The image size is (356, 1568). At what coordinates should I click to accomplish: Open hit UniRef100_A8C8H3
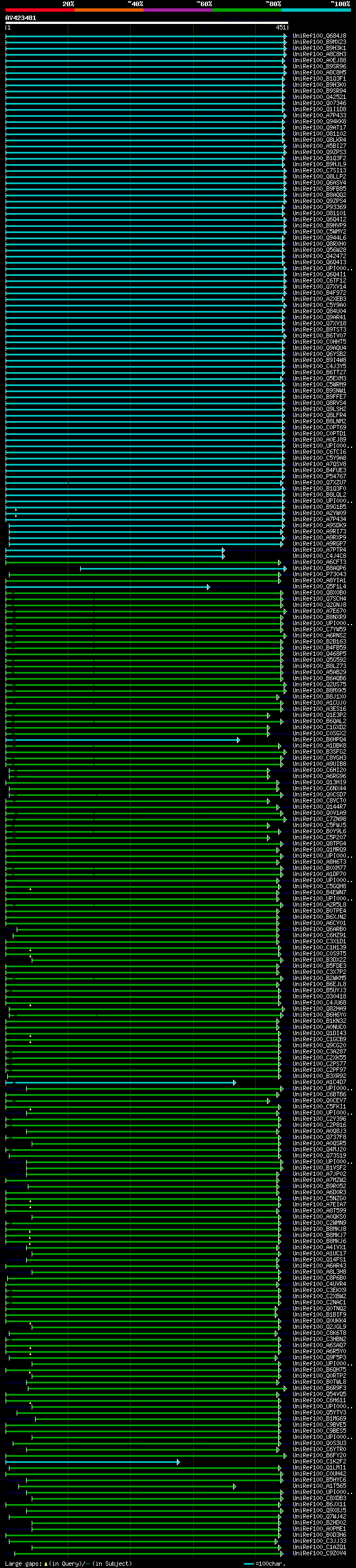tap(319, 54)
